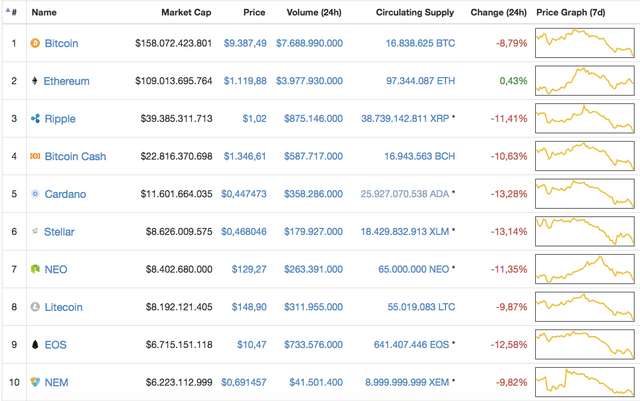Click Bitcoin price $9.387,49

(x=245, y=43)
